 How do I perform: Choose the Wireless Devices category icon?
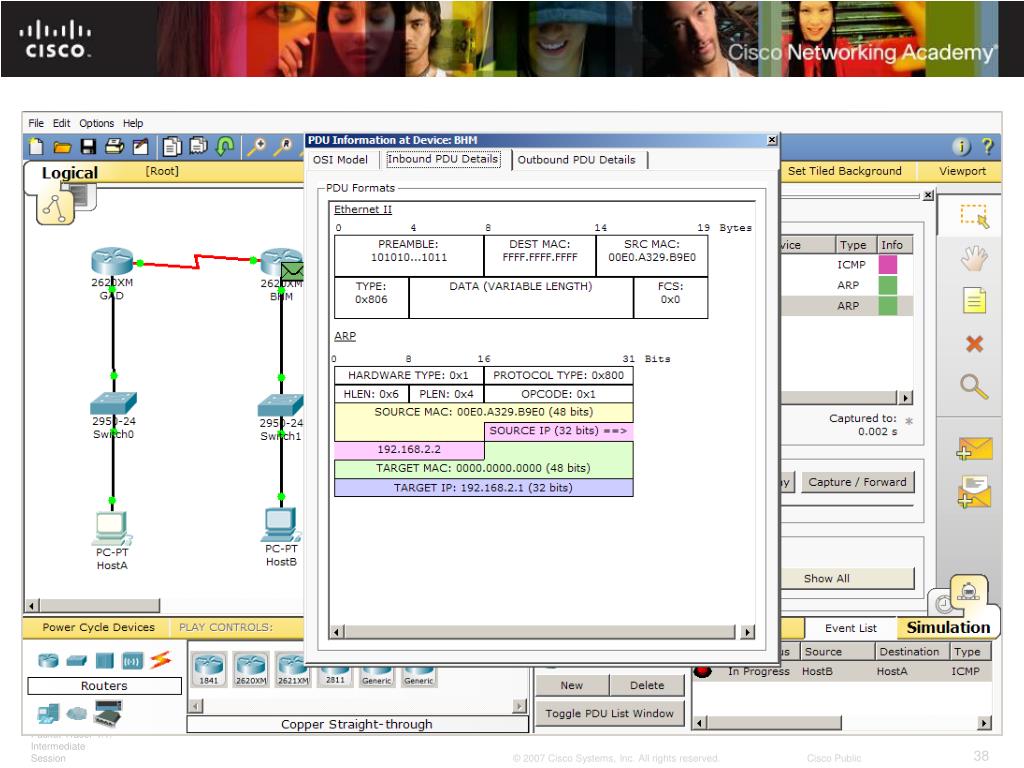tap(133, 661)
